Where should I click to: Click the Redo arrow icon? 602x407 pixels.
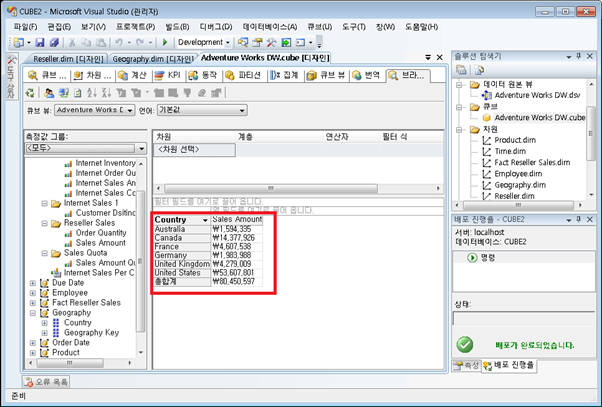point(140,42)
